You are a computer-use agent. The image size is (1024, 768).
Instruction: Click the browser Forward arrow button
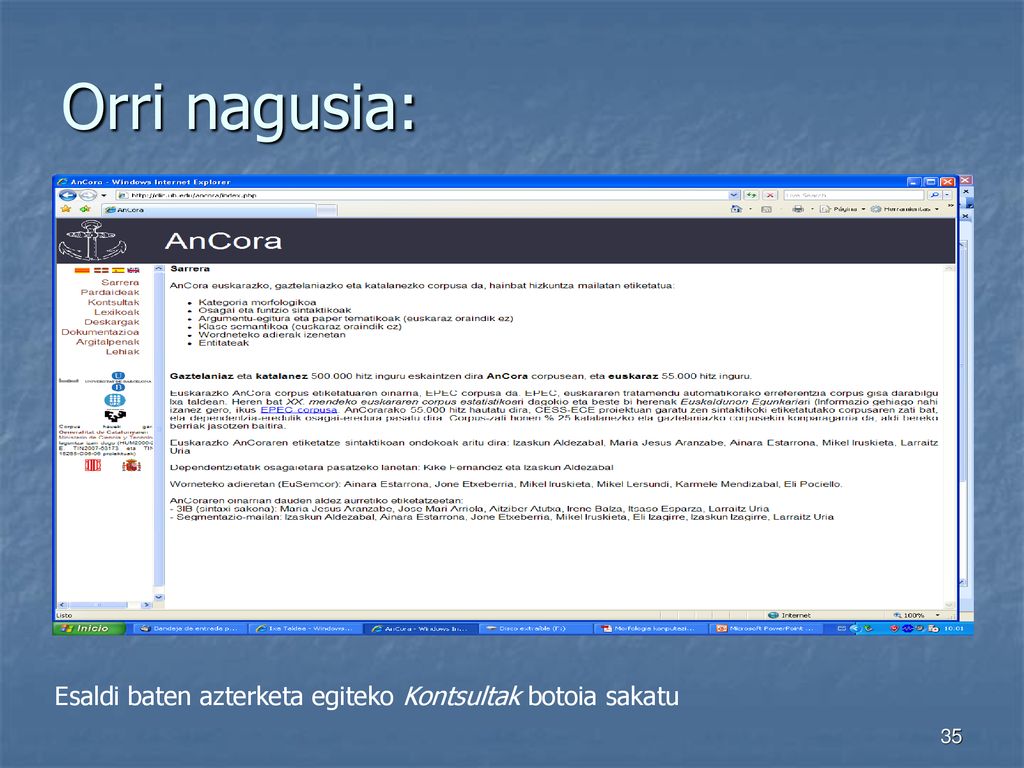coord(88,195)
